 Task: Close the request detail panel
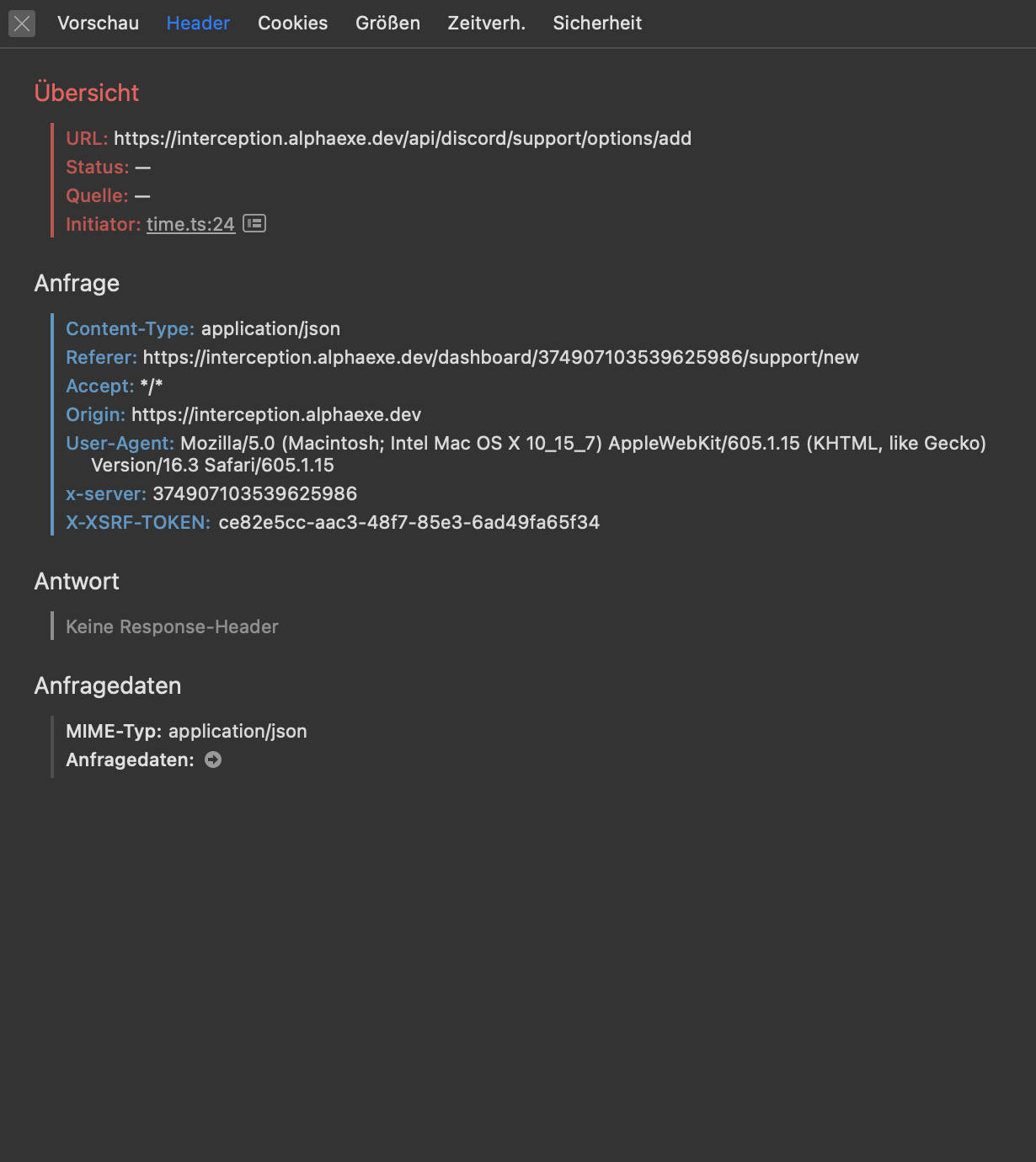(x=22, y=24)
